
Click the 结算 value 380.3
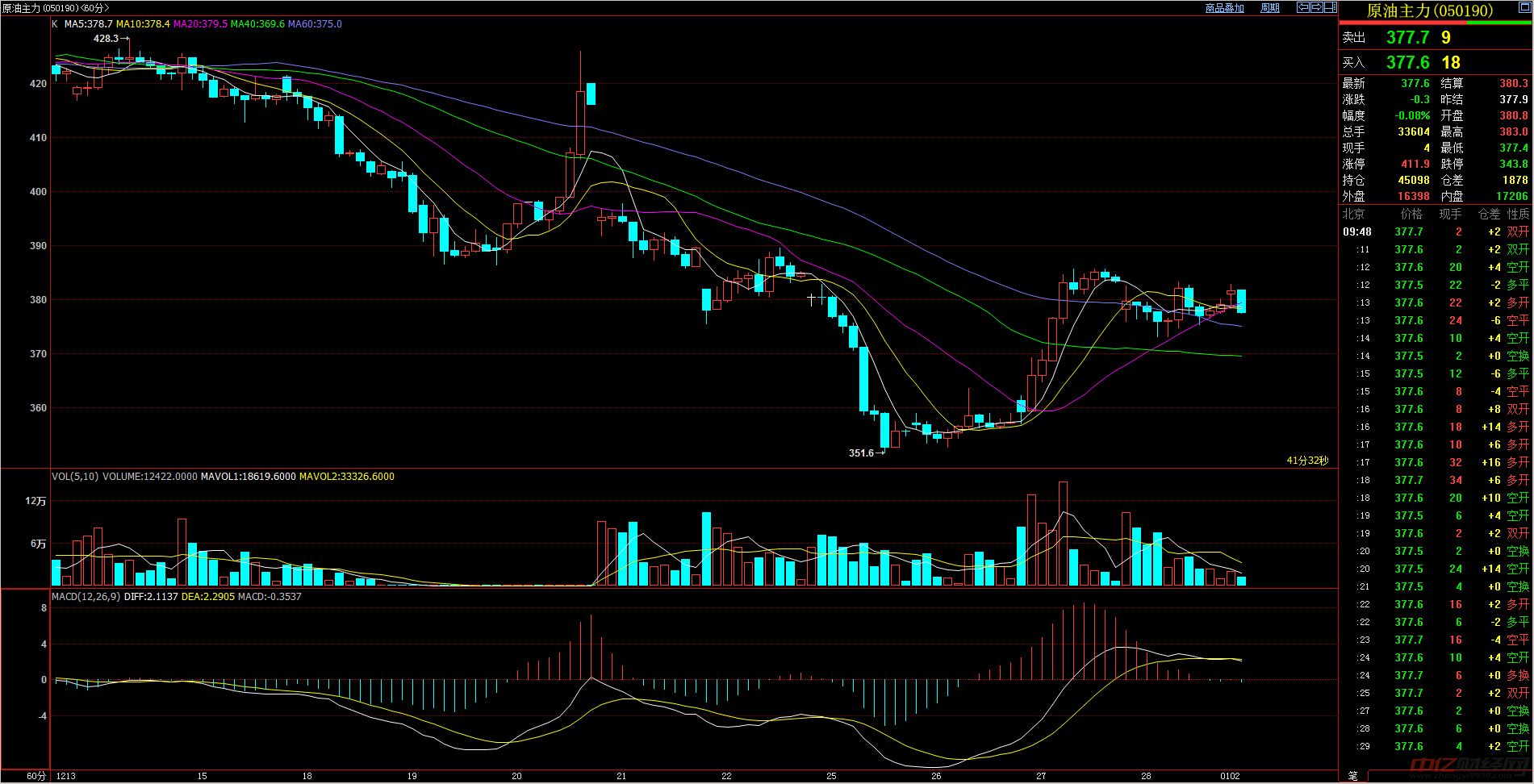coord(1514,83)
